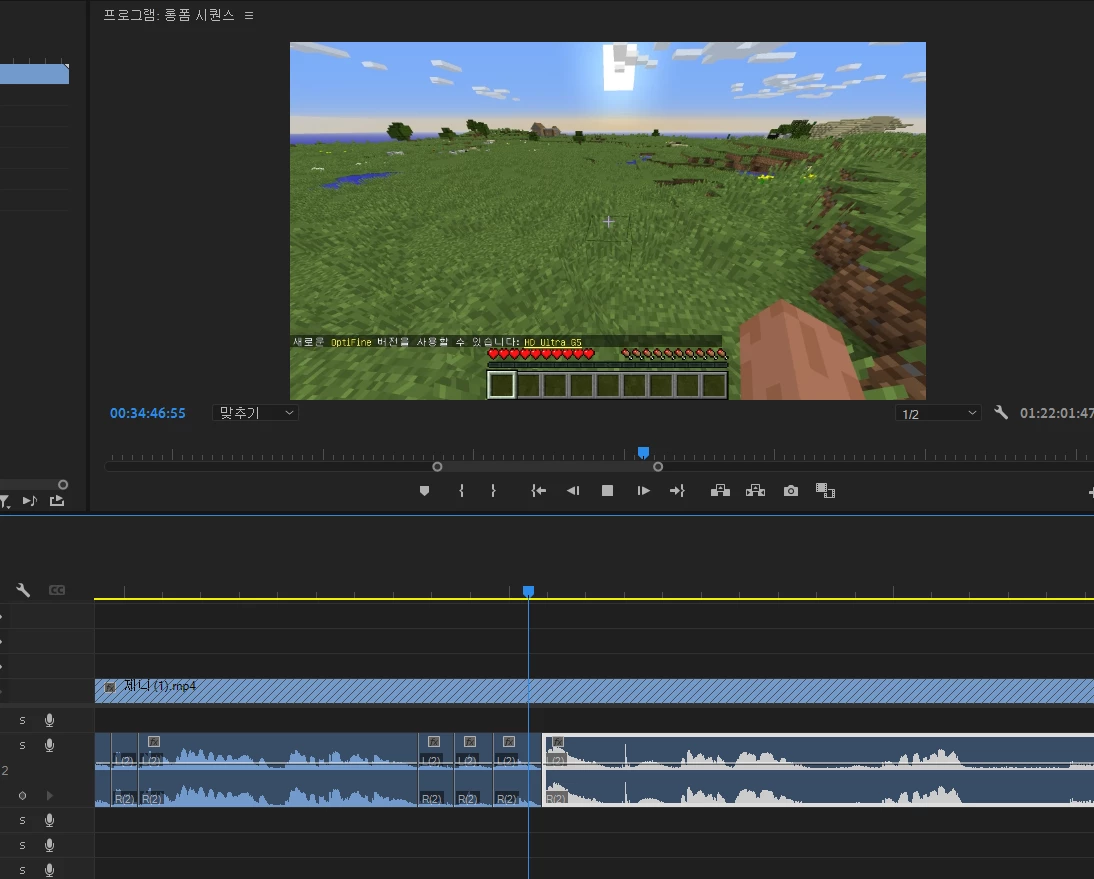The height and width of the screenshot is (879, 1094).
Task: Select the 제니 (1).mp4 video clip
Action: pyautogui.click(x=594, y=691)
